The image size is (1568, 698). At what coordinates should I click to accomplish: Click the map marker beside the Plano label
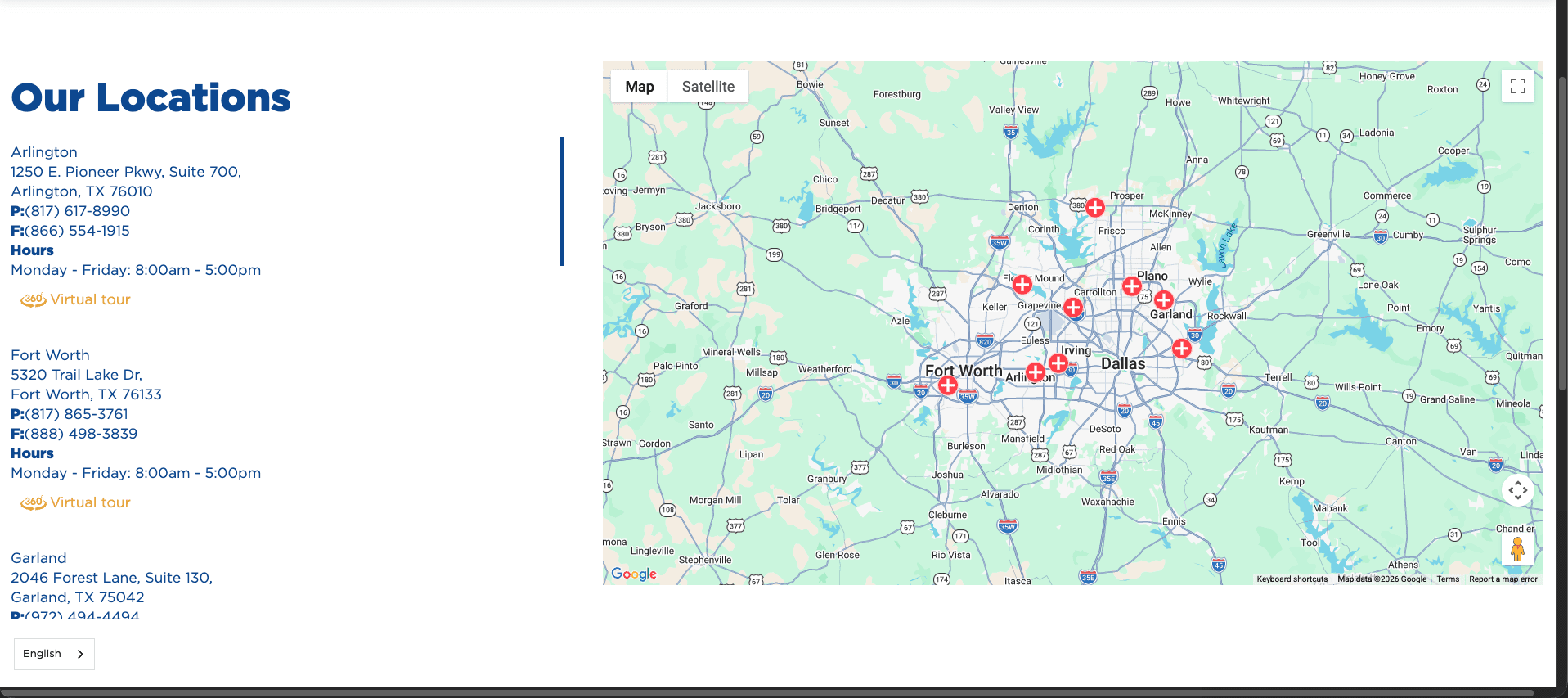coord(1132,286)
